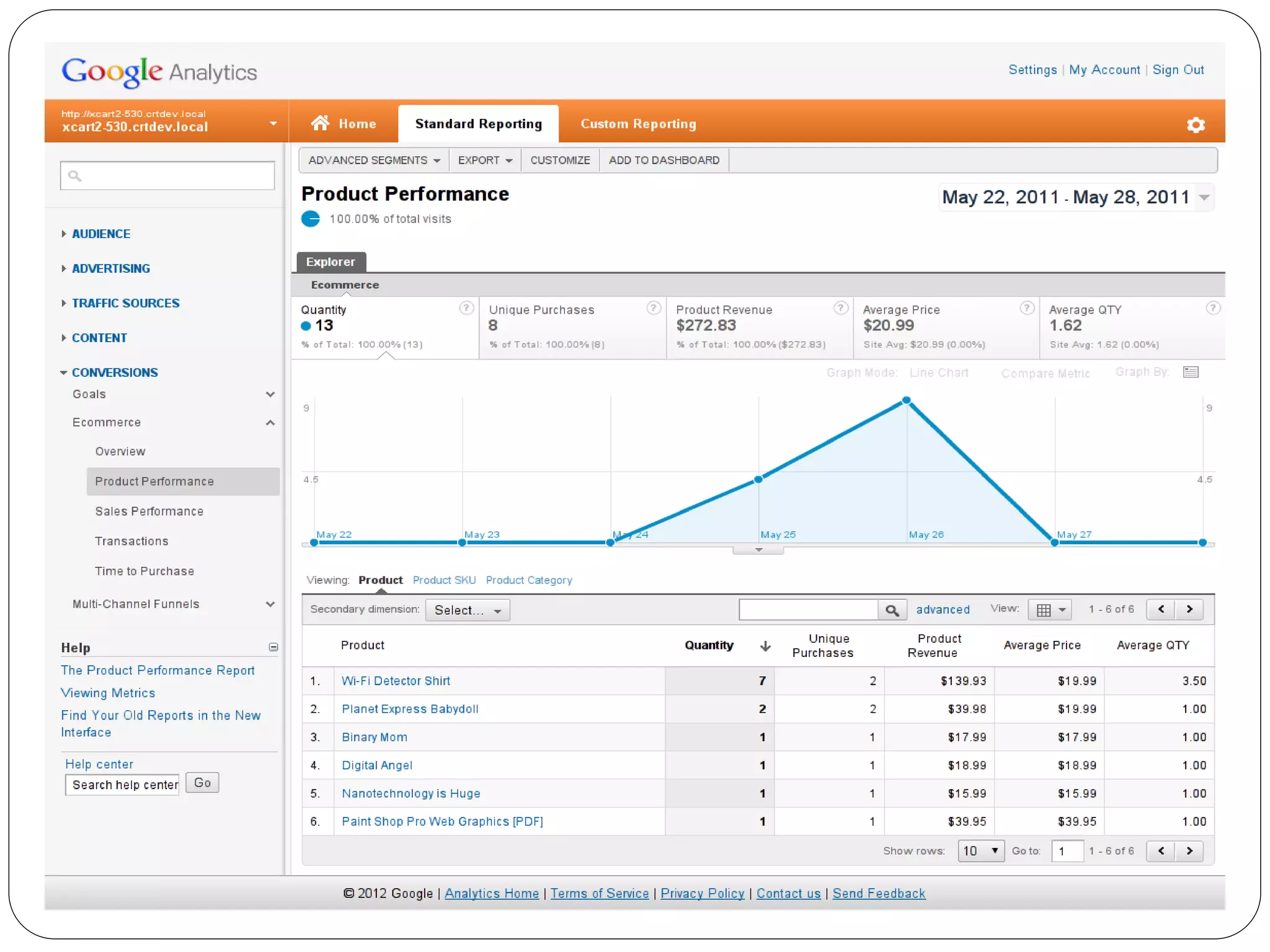Open the Wi-Fi Detector Shirt product link
The height and width of the screenshot is (952, 1270).
coord(396,681)
